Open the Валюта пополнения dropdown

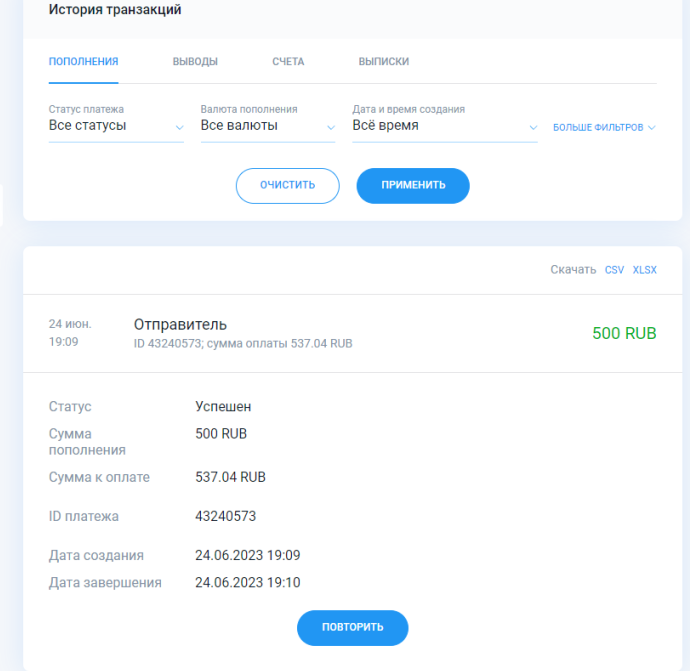point(267,126)
